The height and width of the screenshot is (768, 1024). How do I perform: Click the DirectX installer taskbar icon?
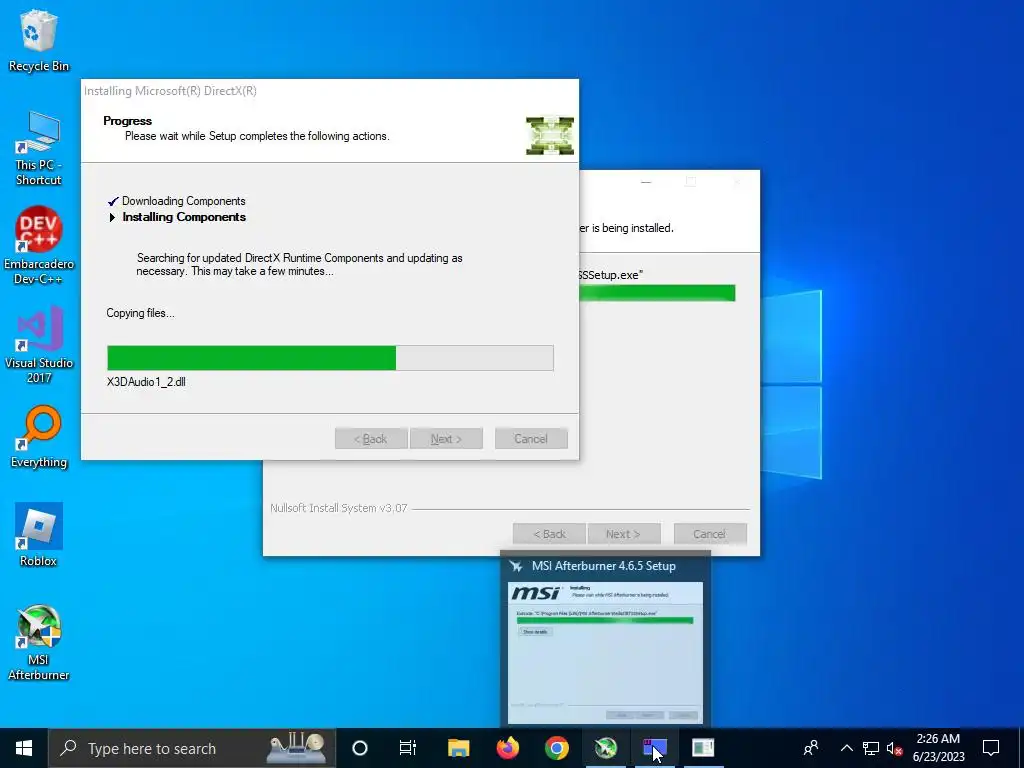[x=654, y=748]
